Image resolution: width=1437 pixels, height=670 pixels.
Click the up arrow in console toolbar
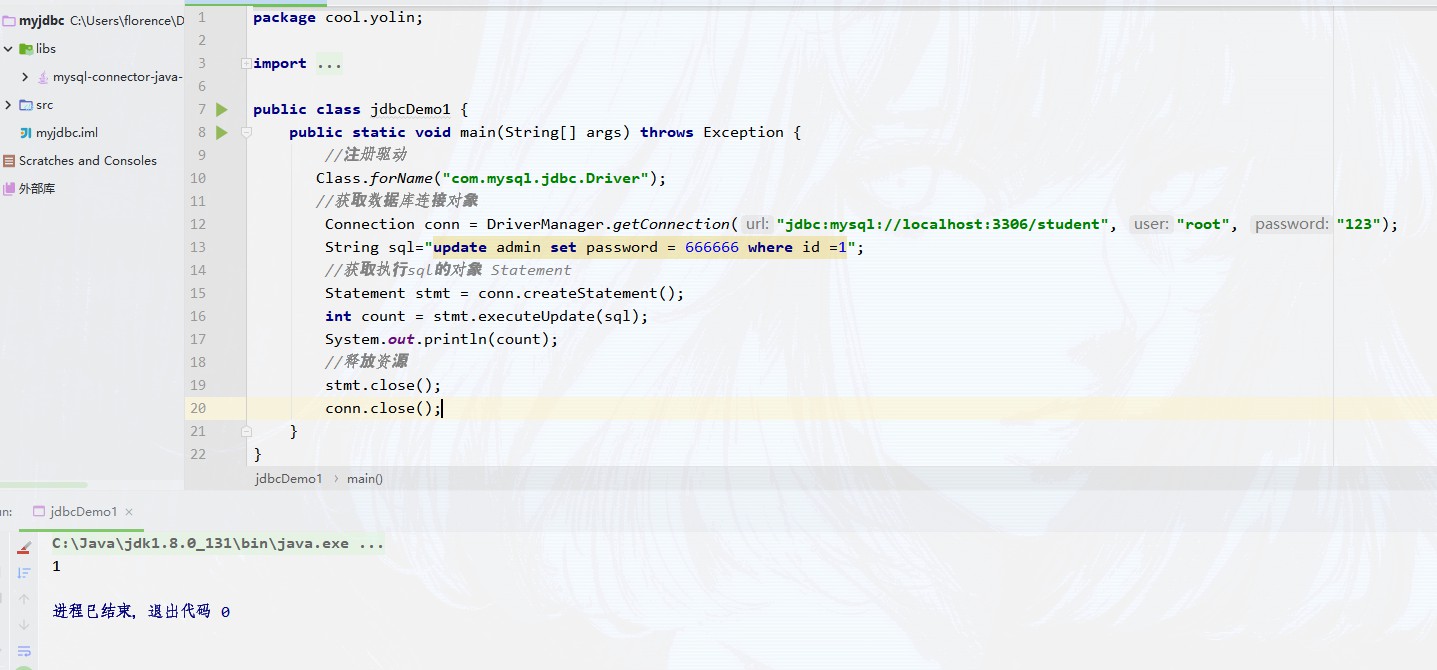(x=24, y=599)
